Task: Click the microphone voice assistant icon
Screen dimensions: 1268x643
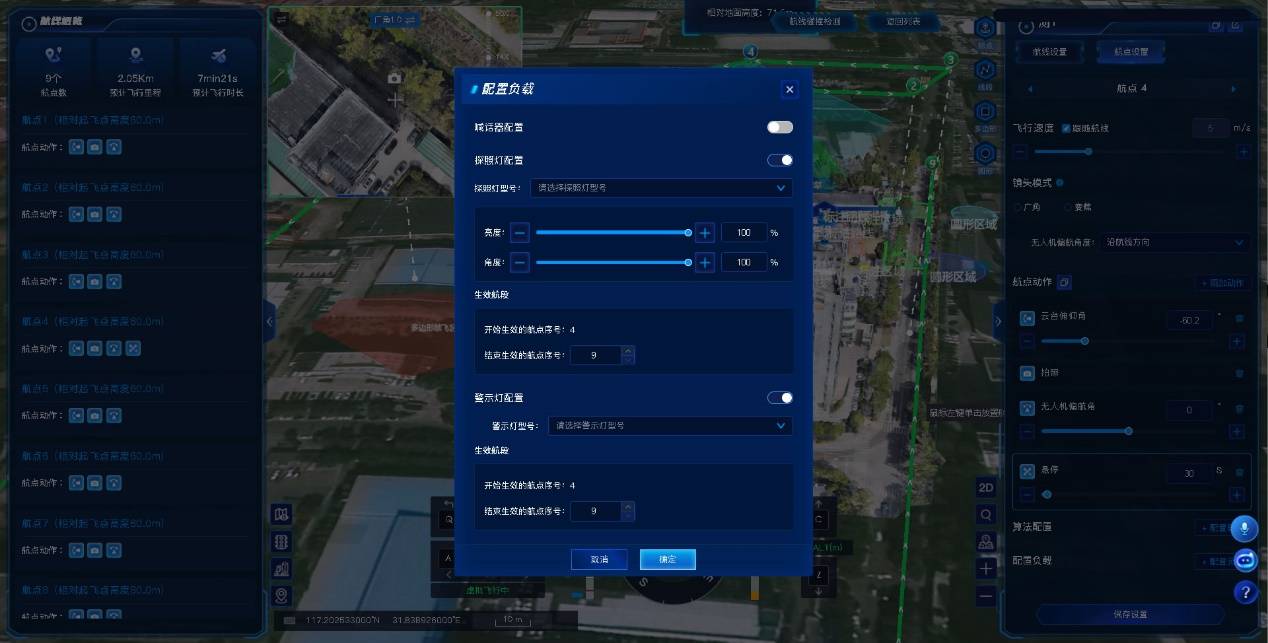Action: pos(1245,528)
